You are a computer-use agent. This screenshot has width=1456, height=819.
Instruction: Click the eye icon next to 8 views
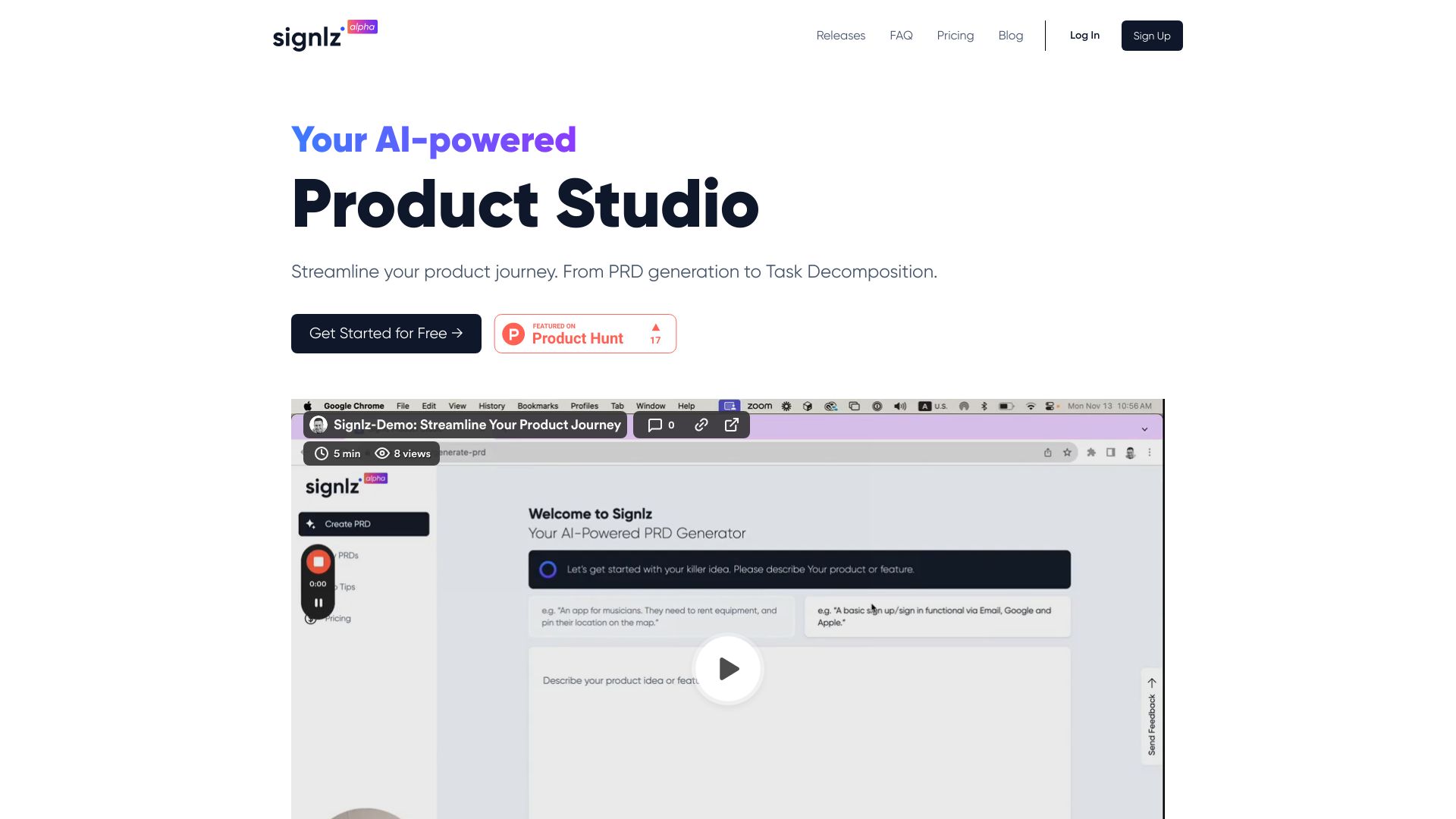point(382,453)
